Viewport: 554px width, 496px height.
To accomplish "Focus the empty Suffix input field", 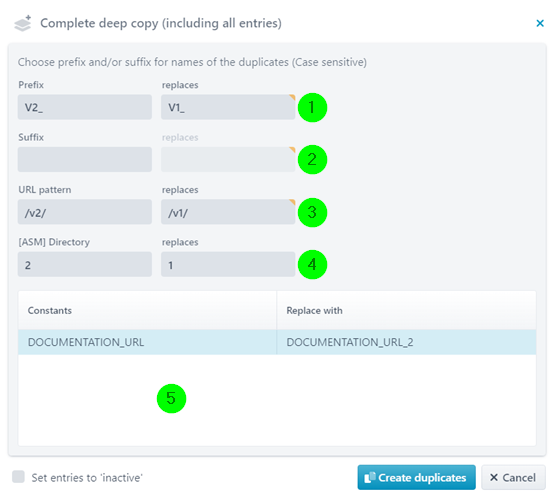I will click(85, 159).
